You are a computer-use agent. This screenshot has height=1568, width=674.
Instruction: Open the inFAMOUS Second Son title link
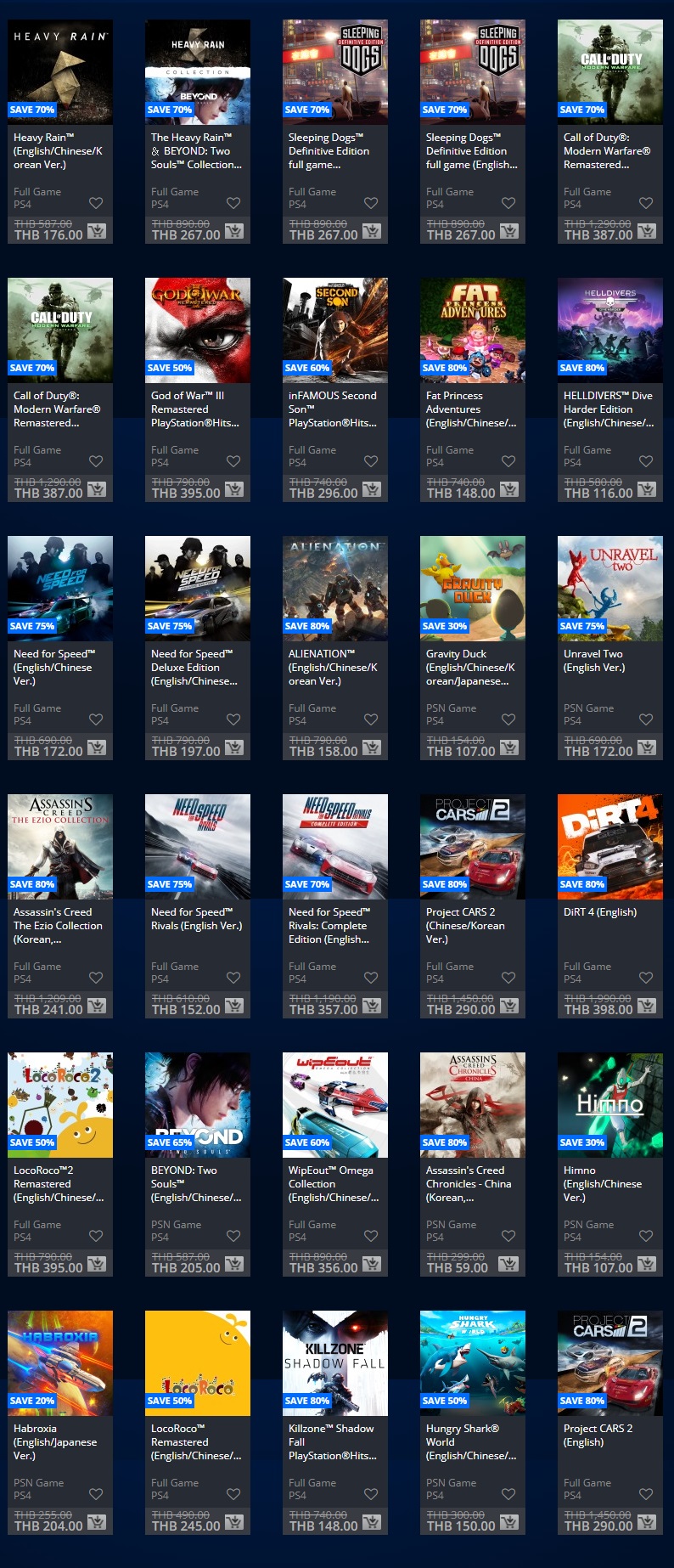pyautogui.click(x=333, y=409)
